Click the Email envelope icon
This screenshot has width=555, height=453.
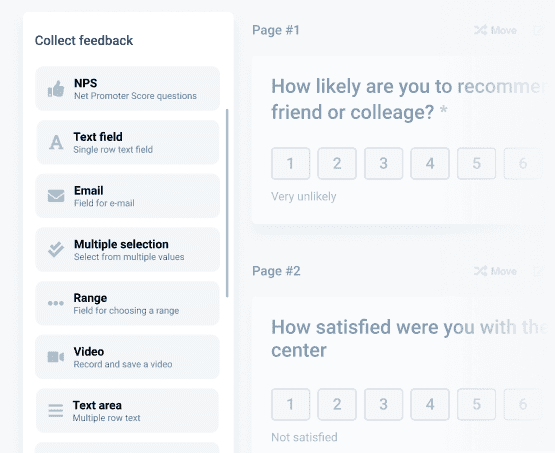point(56,196)
